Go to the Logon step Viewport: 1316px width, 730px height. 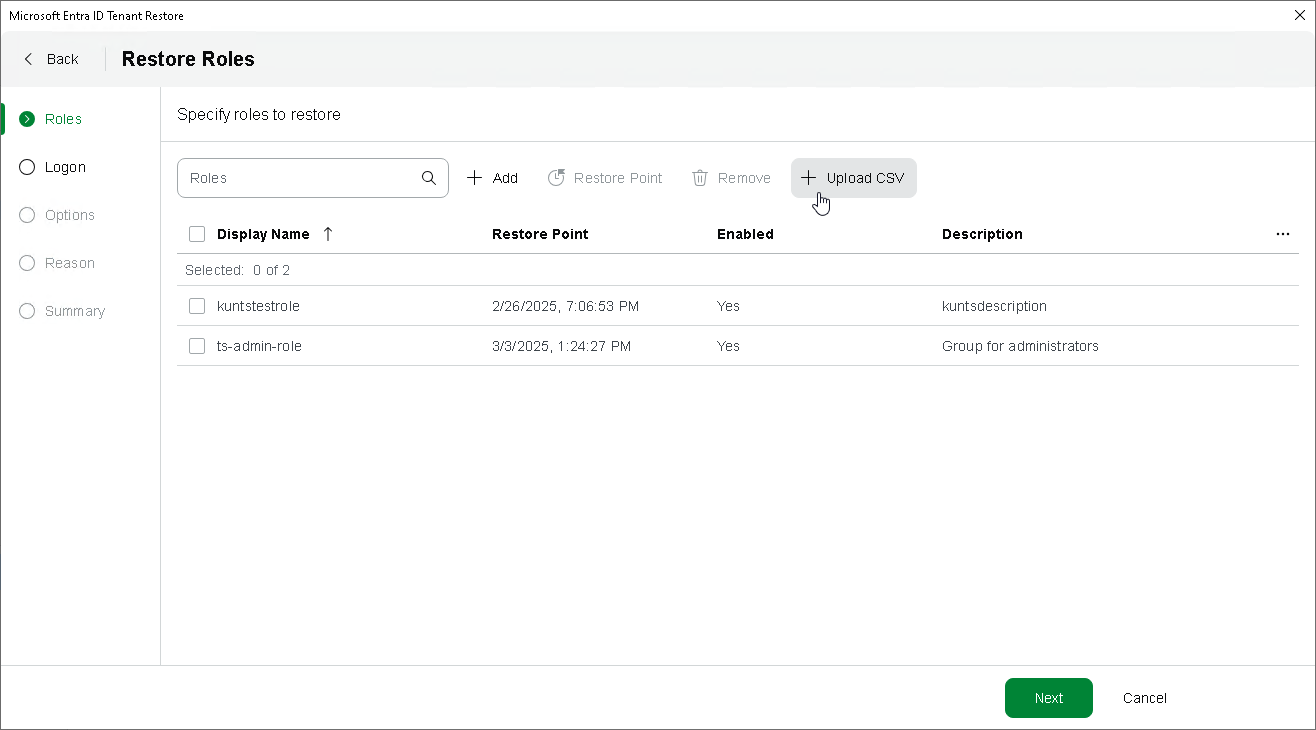pyautogui.click(x=65, y=167)
